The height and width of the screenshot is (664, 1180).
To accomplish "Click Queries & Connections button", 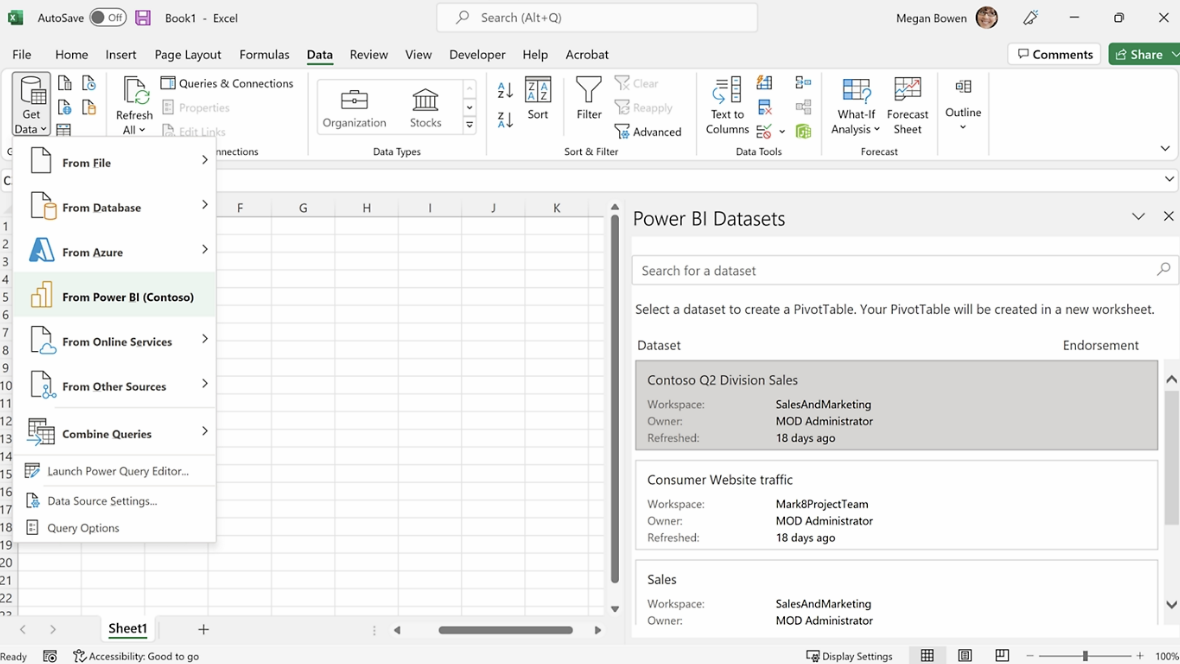I will pyautogui.click(x=227, y=84).
